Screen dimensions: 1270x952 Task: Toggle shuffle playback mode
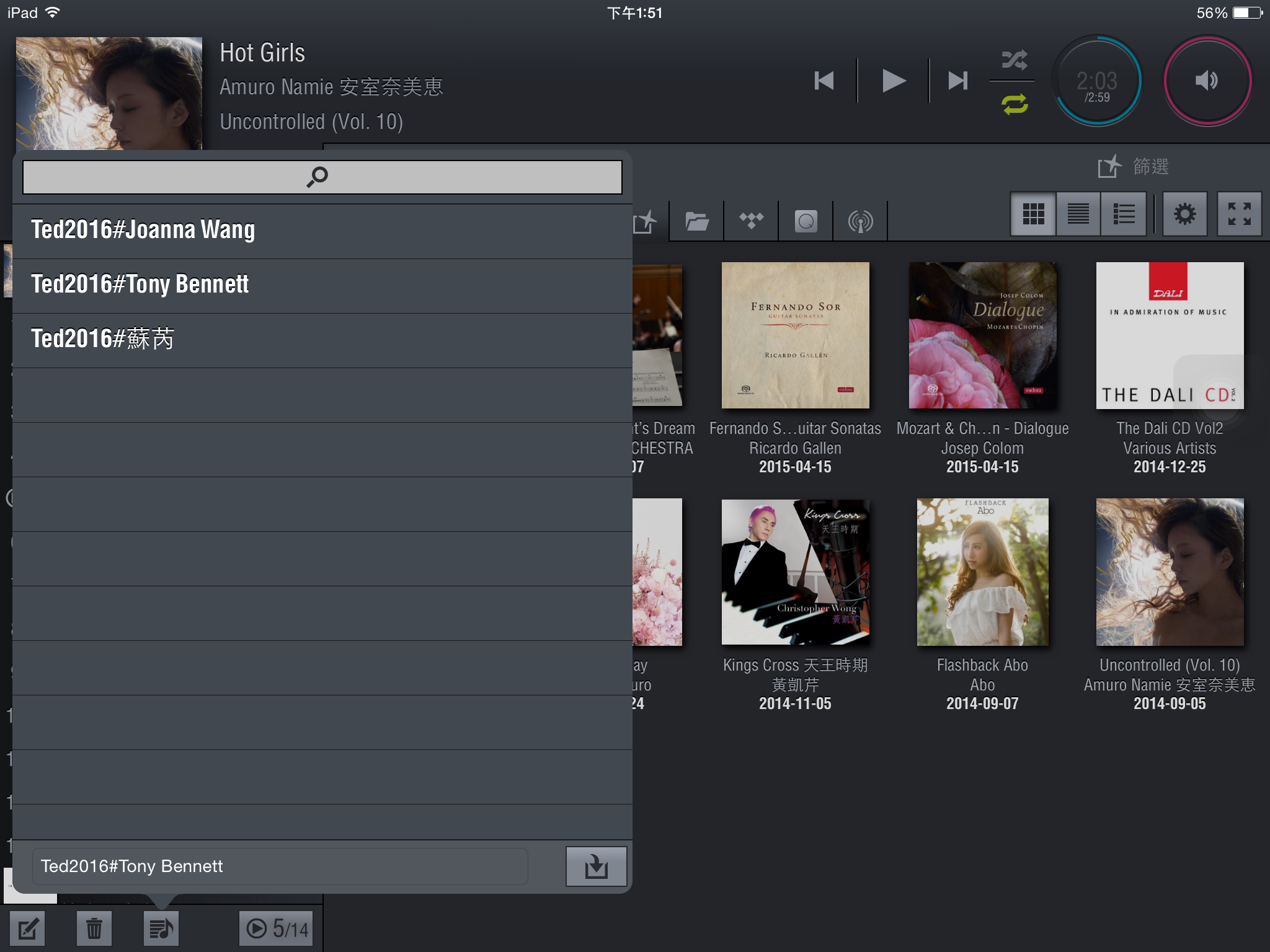(x=1014, y=60)
